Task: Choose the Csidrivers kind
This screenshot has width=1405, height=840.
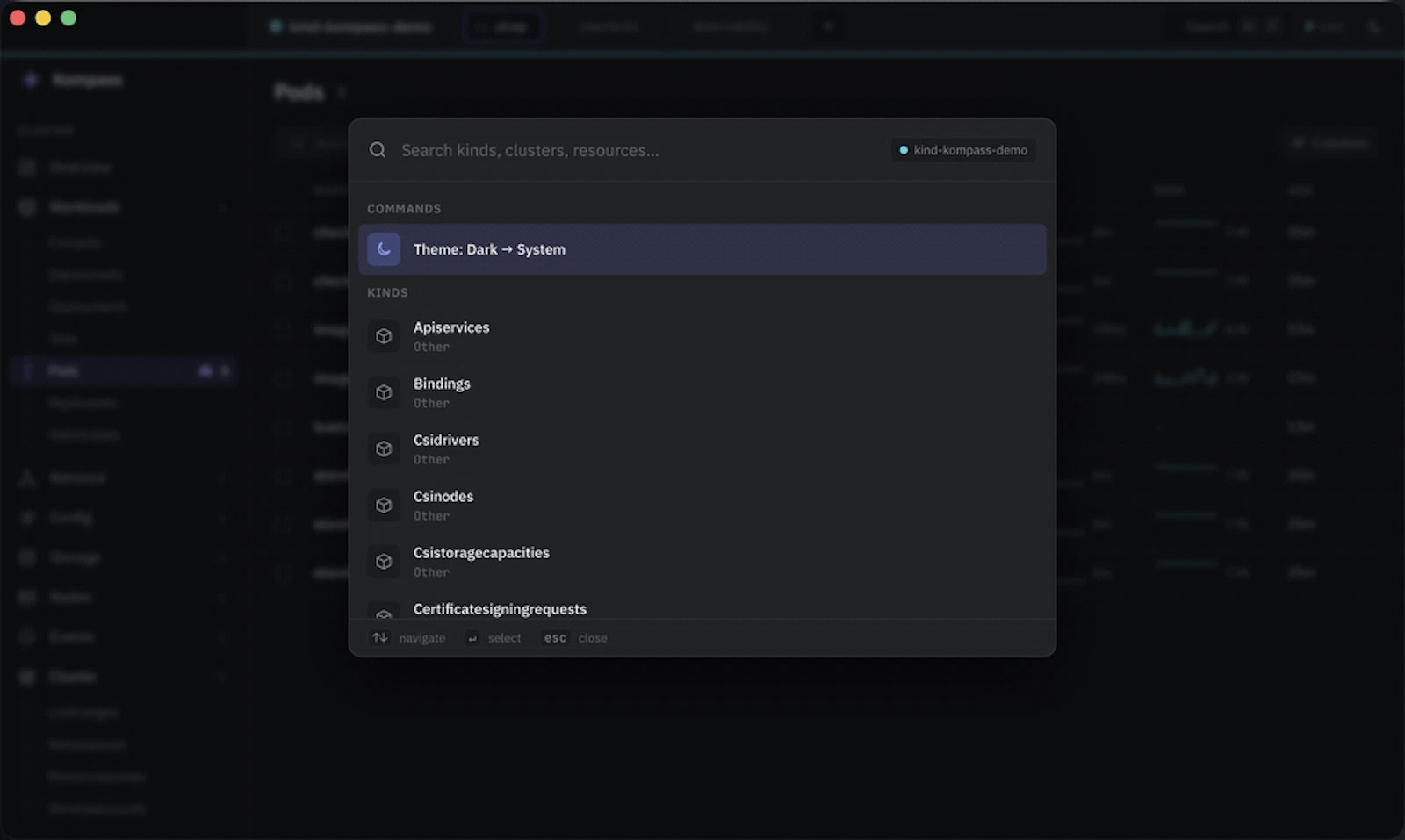Action: [x=702, y=449]
